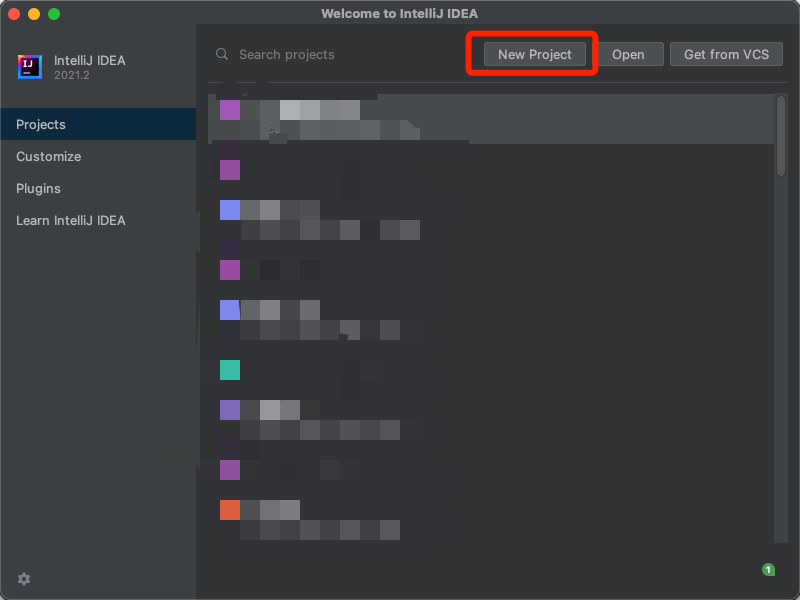The width and height of the screenshot is (800, 600).
Task: Click the yellow minimize window button
Action: tap(34, 14)
